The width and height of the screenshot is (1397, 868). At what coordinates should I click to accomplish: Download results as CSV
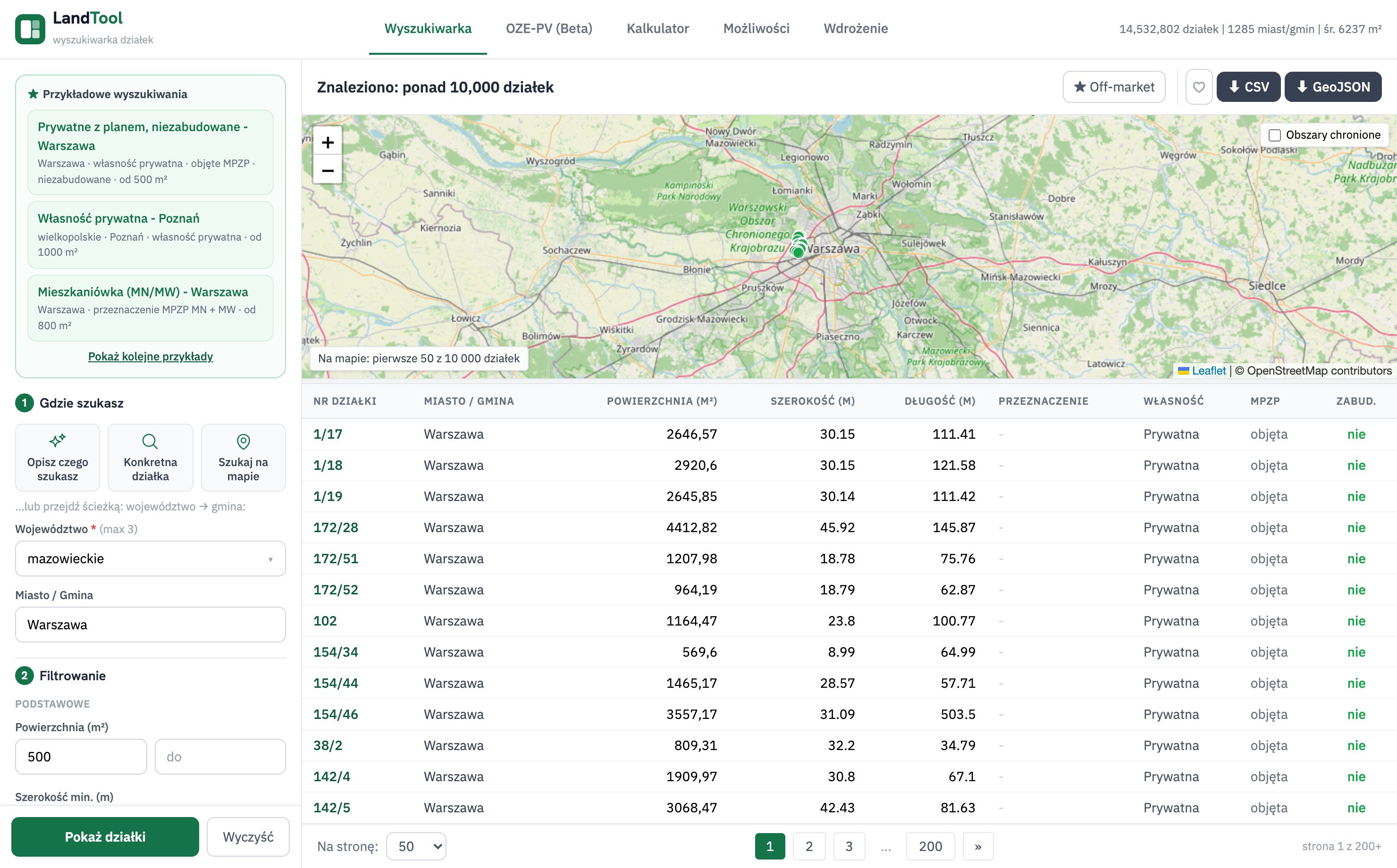click(x=1248, y=87)
